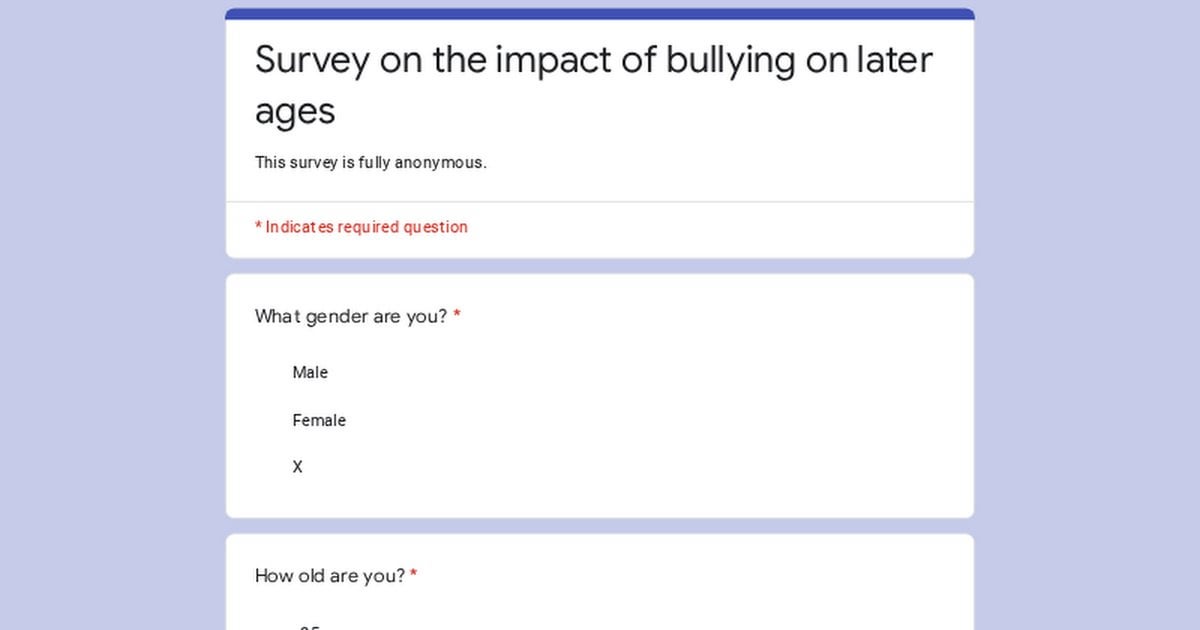The image size is (1200, 630).
Task: Click "This survey is fully anonymous" description
Action: tap(370, 162)
